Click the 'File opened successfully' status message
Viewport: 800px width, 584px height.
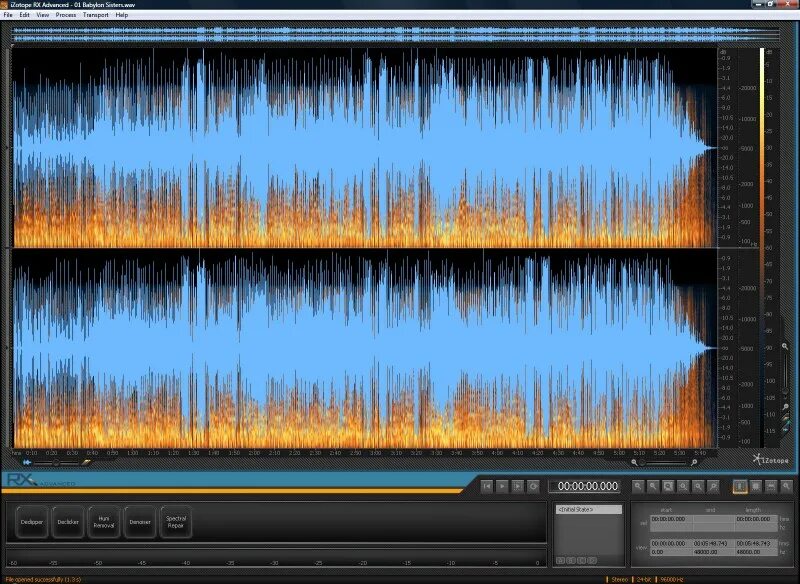(42, 580)
